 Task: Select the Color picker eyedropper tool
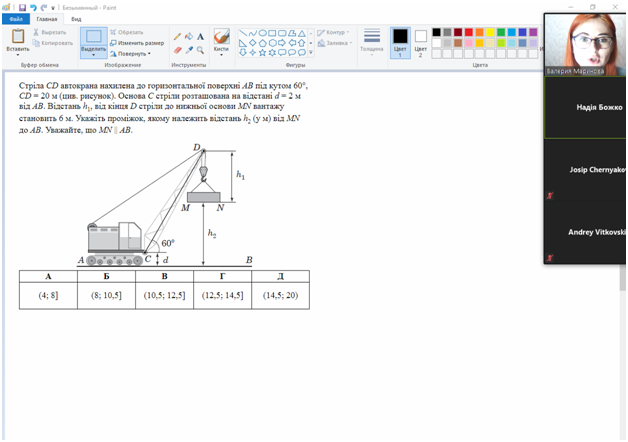pyautogui.click(x=189, y=50)
